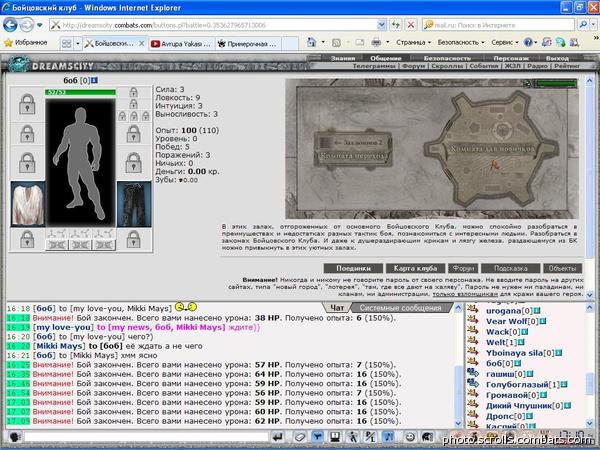Screen dimensions: 600x450
Task: Click the head silhouette icon left of chat input
Action: (x=15, y=437)
